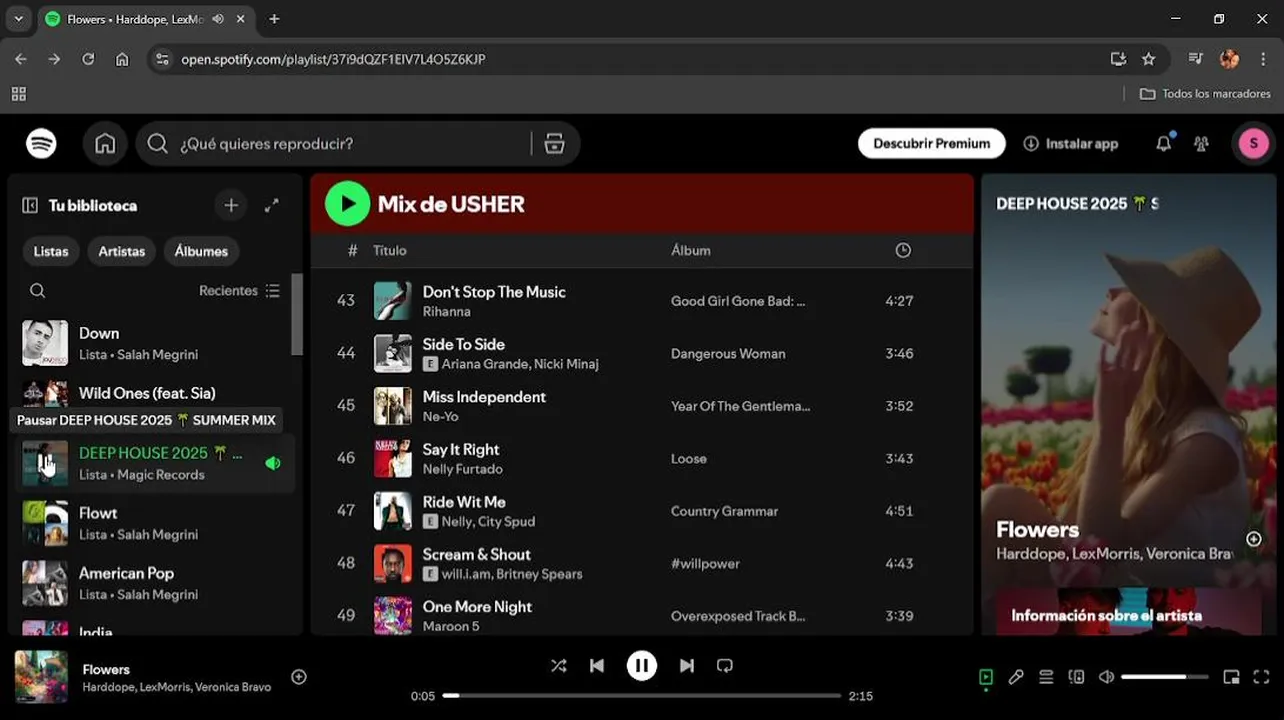This screenshot has height=720, width=1284.
Task: Open Country Grammar album link
Action: [724, 511]
